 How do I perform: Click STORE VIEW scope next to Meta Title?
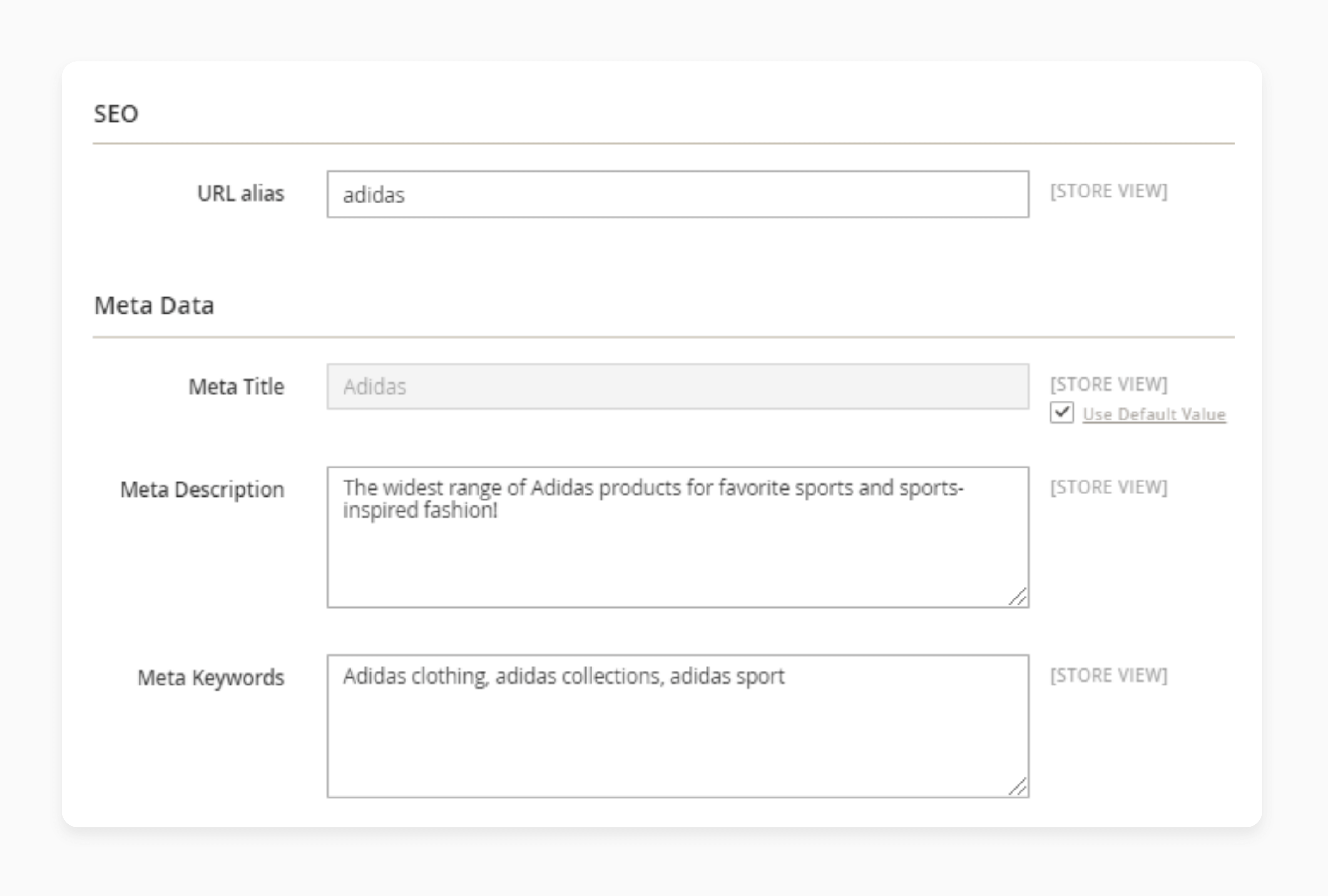coord(1109,384)
